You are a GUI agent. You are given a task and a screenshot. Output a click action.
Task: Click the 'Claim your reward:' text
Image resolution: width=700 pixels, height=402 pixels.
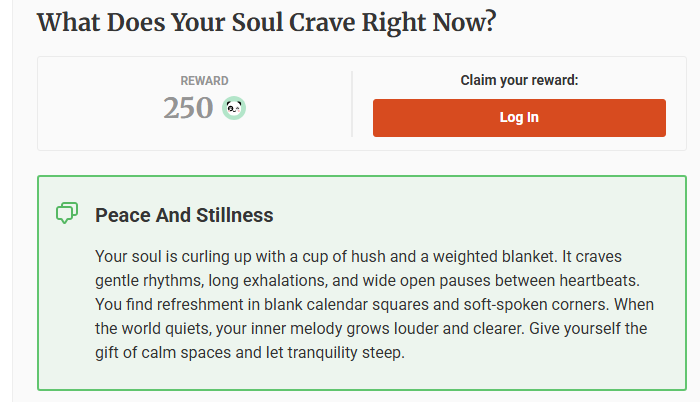point(519,80)
